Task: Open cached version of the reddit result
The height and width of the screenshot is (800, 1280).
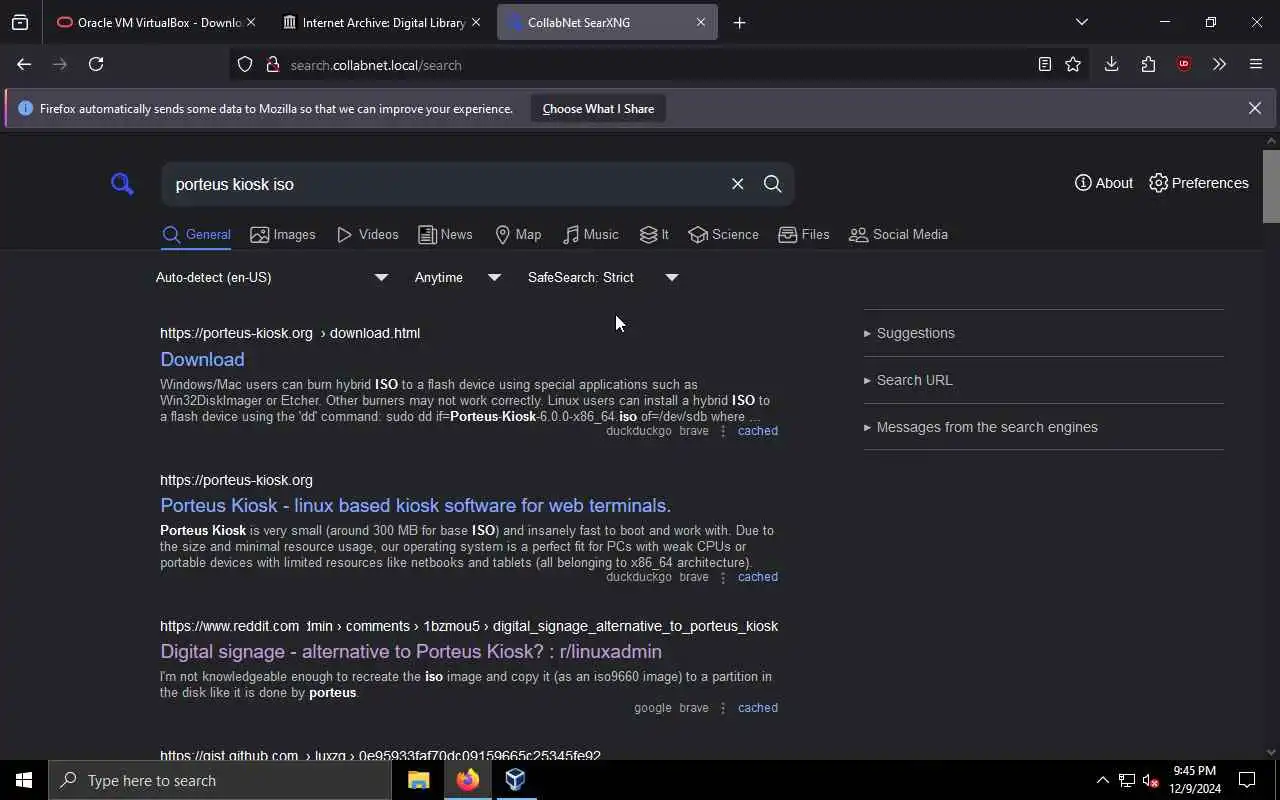Action: 757,708
